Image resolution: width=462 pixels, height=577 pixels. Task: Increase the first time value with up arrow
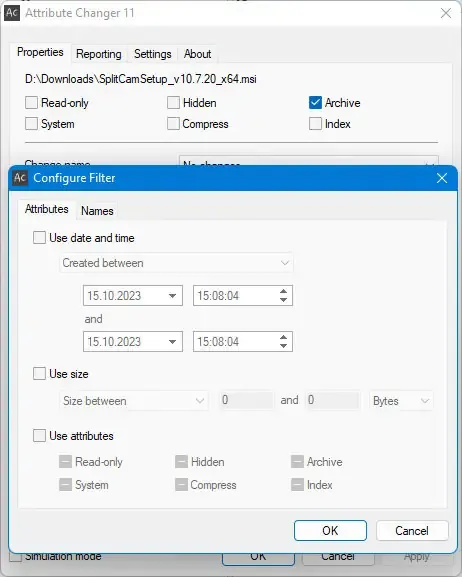click(283, 291)
